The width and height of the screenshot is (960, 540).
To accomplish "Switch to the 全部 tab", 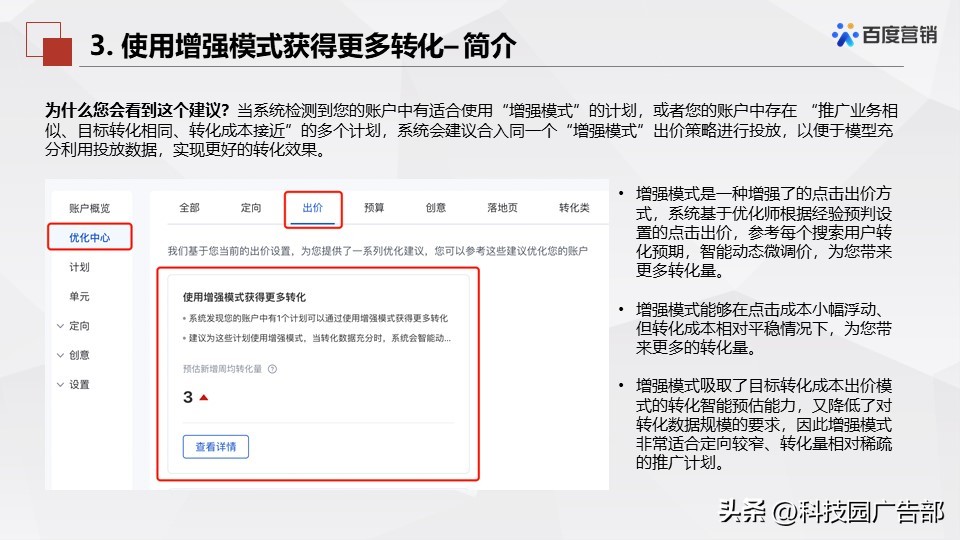I will click(x=189, y=208).
